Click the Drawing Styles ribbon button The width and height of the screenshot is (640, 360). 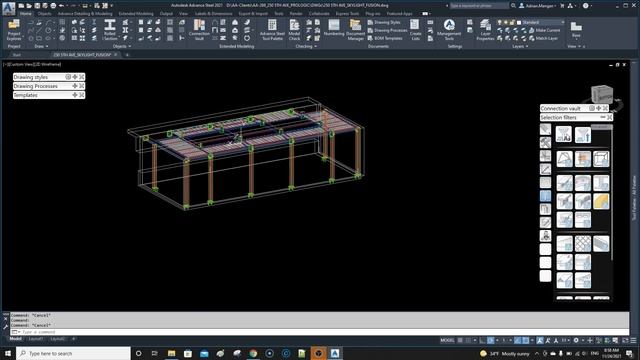coord(384,22)
